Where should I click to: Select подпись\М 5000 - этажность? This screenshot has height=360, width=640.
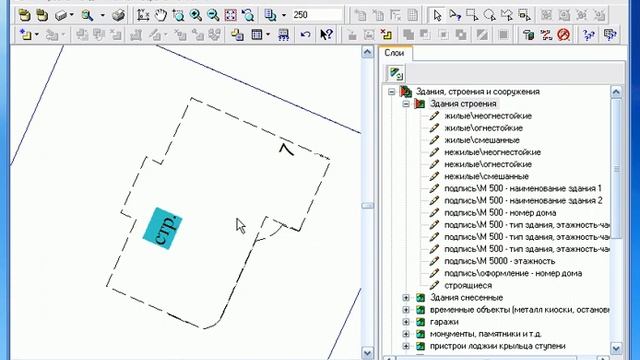[500, 261]
